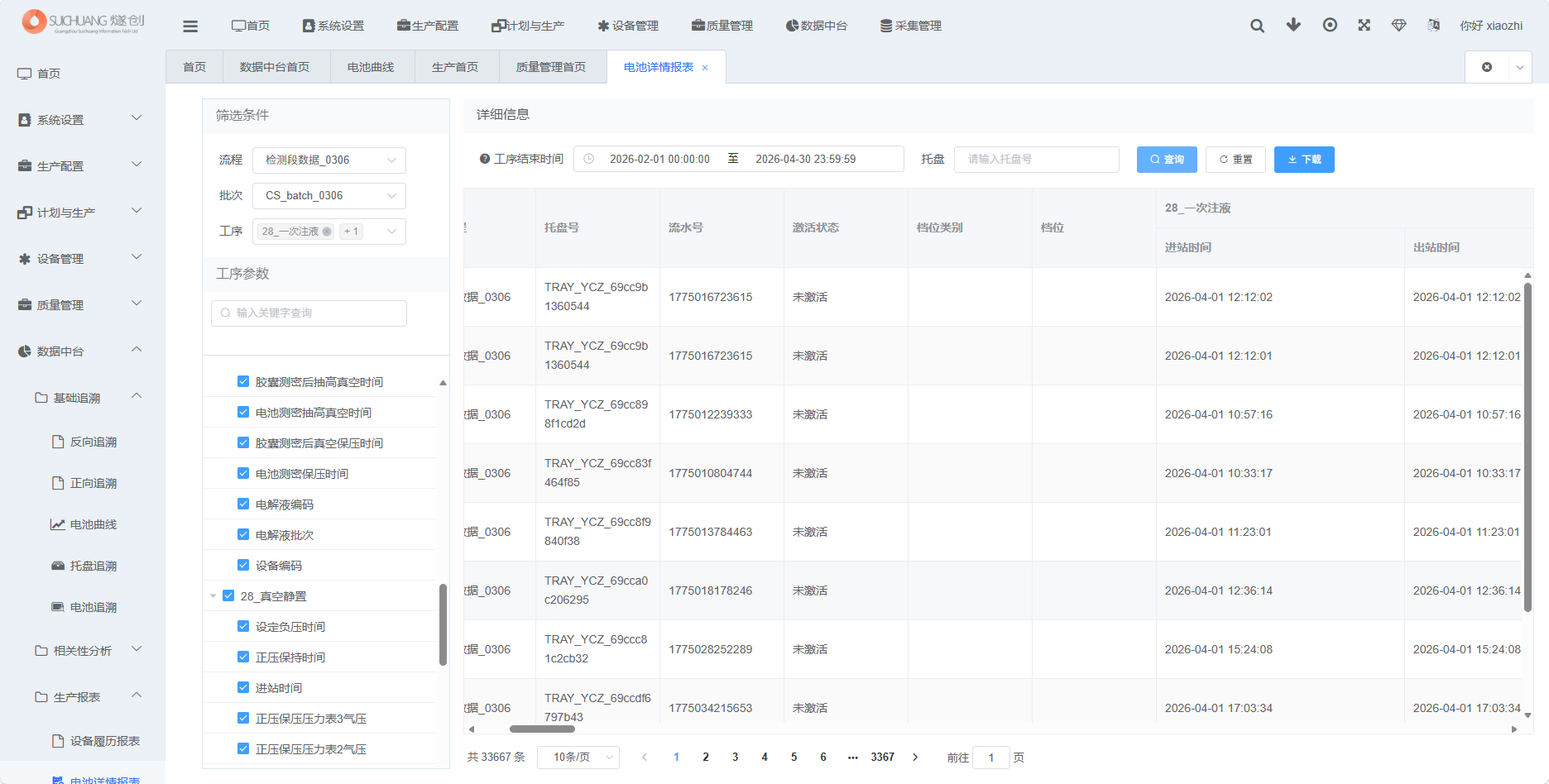Open the 计划与生产 top menu
Viewport: 1549px width, 784px height.
[528, 26]
